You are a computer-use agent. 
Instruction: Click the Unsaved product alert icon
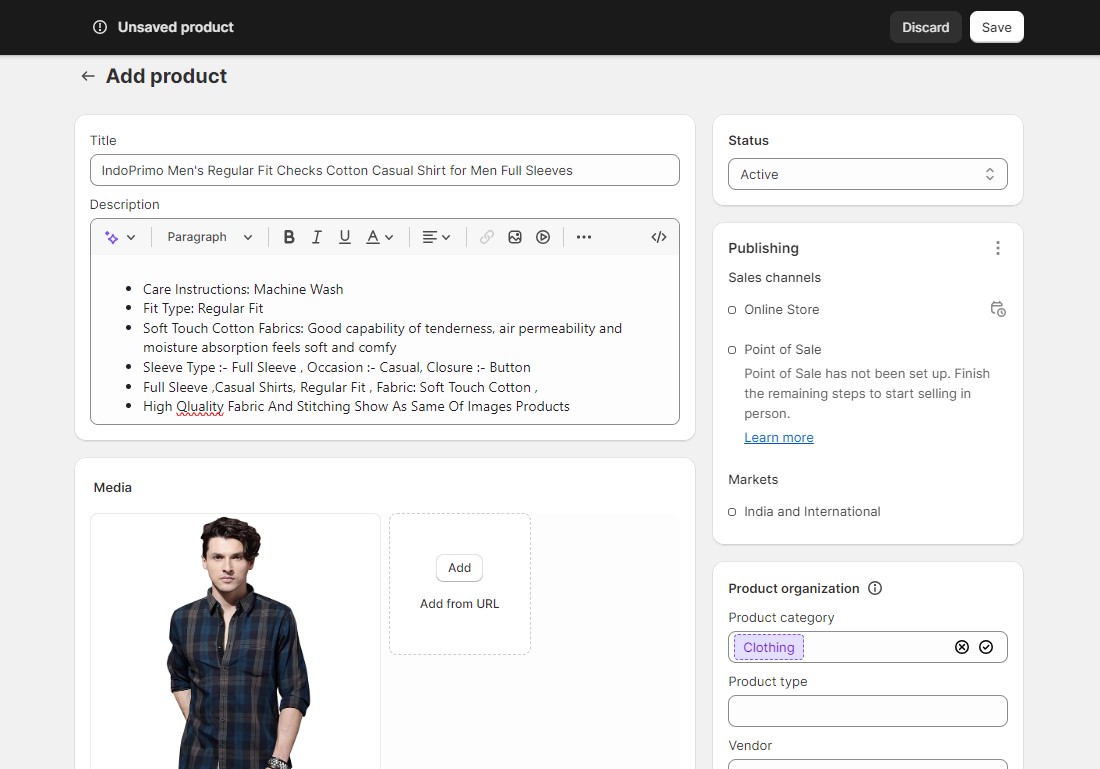(100, 27)
